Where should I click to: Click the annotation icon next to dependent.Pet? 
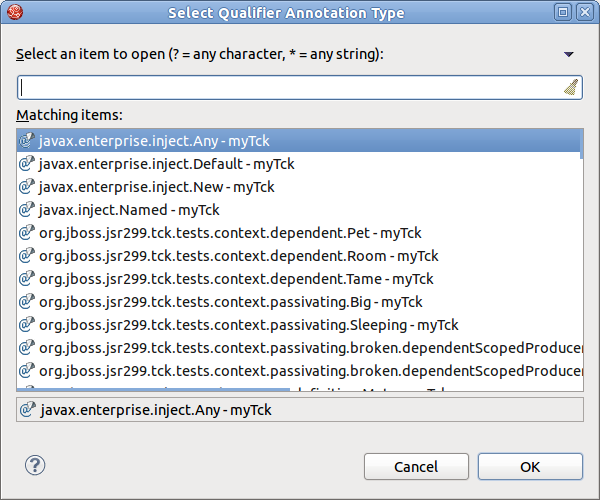click(28, 233)
